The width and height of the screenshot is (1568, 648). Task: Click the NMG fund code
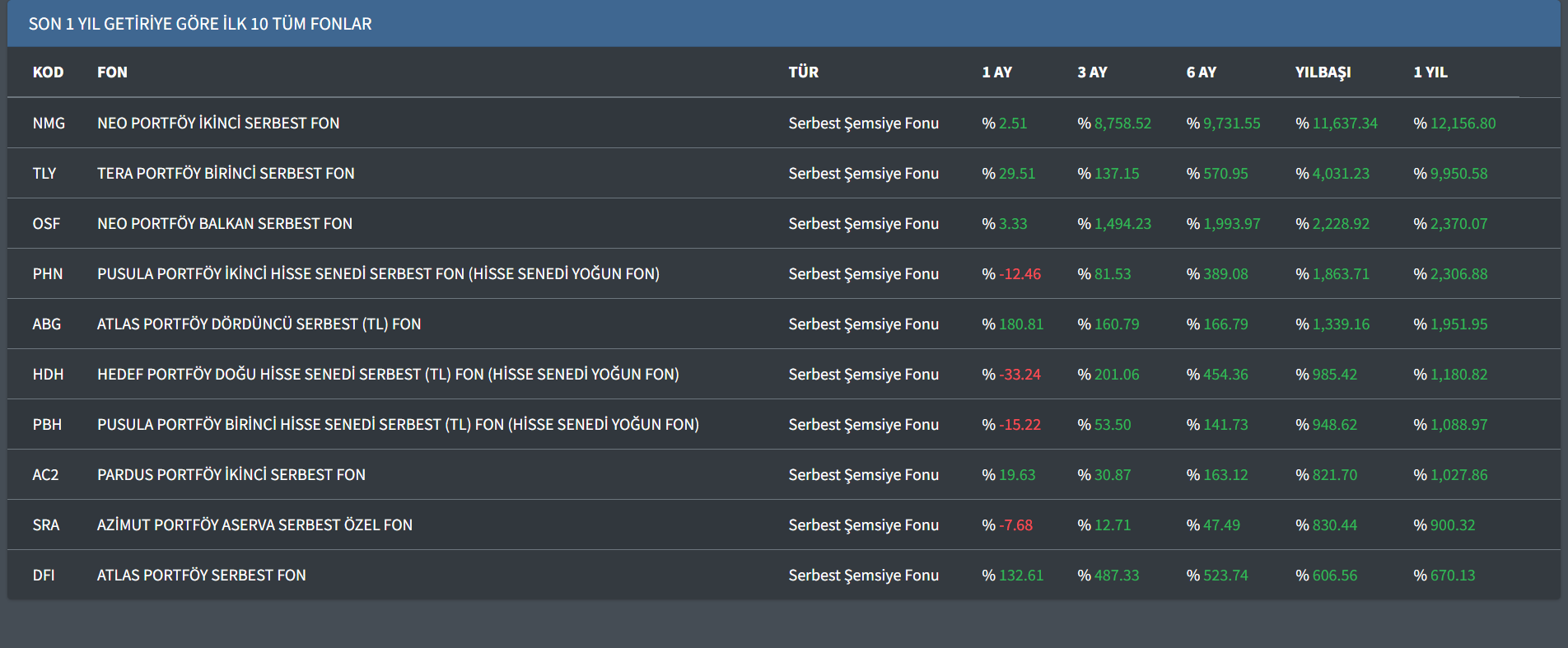[x=49, y=124]
